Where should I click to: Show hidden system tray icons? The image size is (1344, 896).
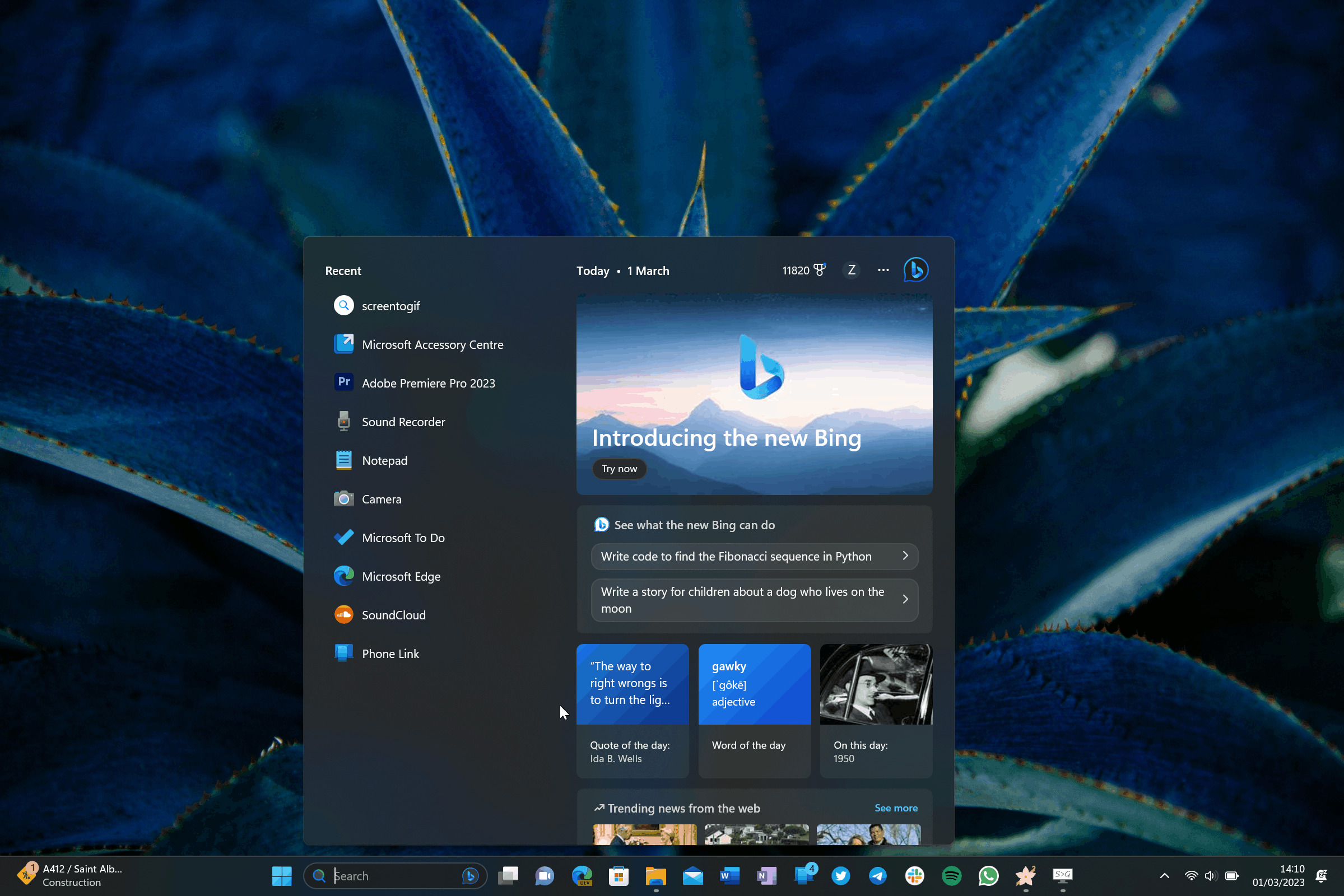point(1164,875)
